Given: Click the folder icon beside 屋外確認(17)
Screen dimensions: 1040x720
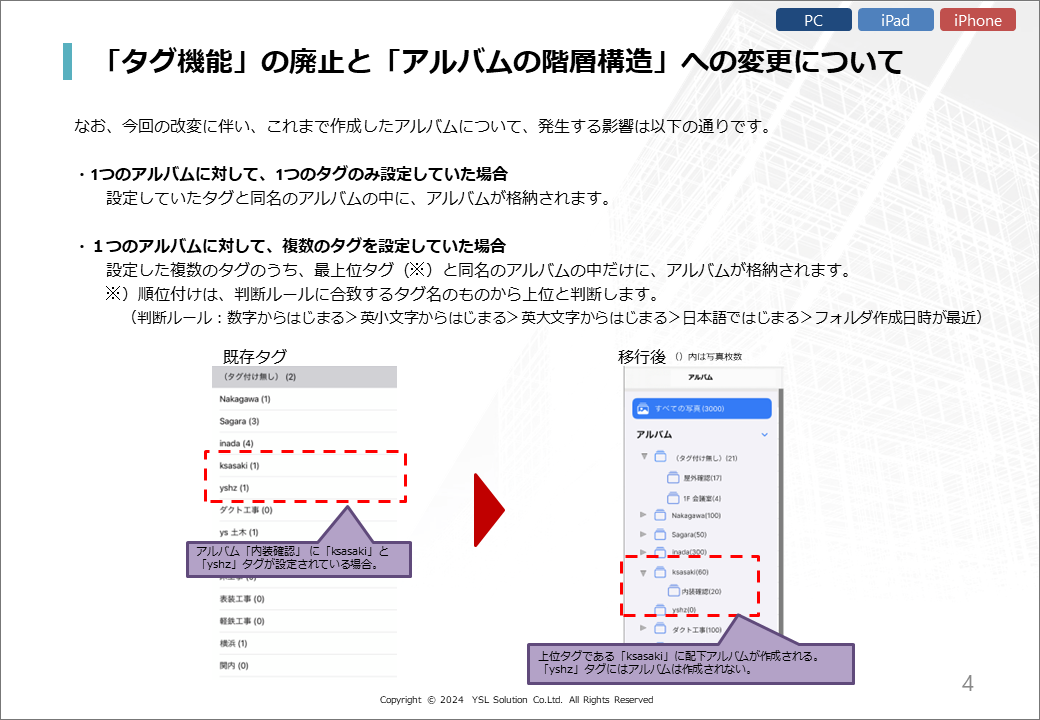Looking at the screenshot, I should pos(673,478).
